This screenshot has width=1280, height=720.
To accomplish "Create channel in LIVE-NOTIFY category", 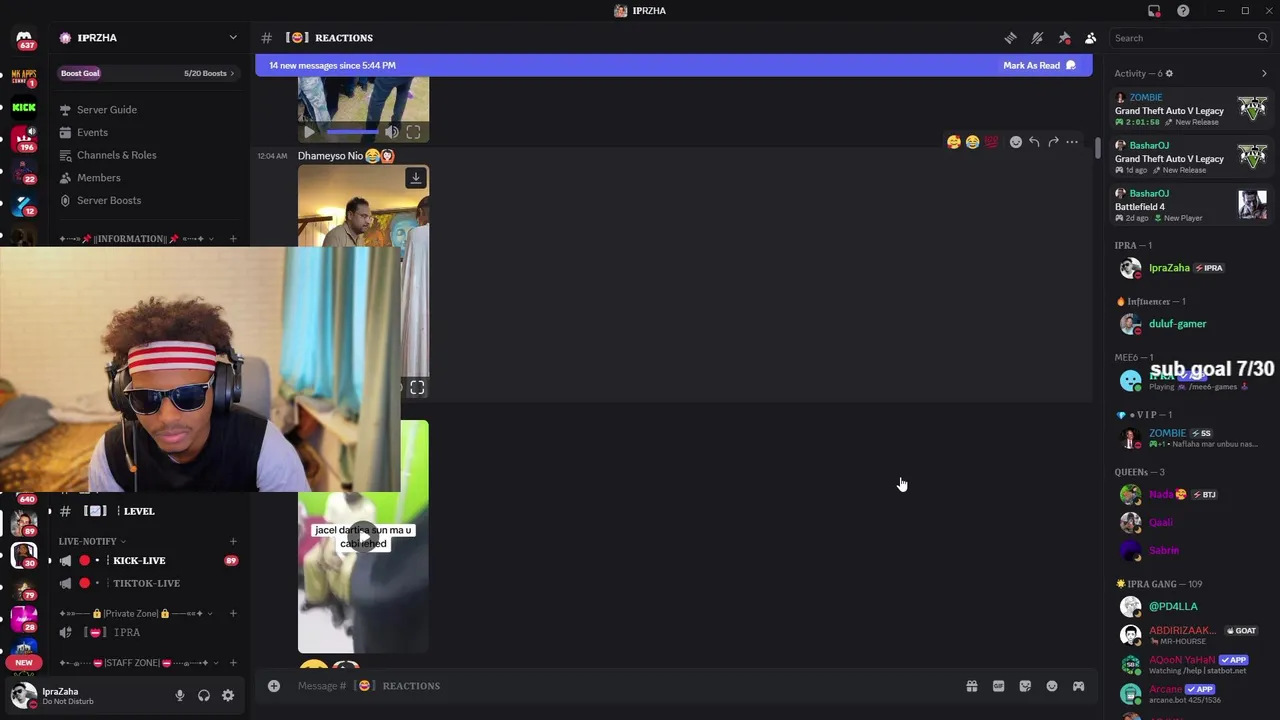I will tap(233, 541).
